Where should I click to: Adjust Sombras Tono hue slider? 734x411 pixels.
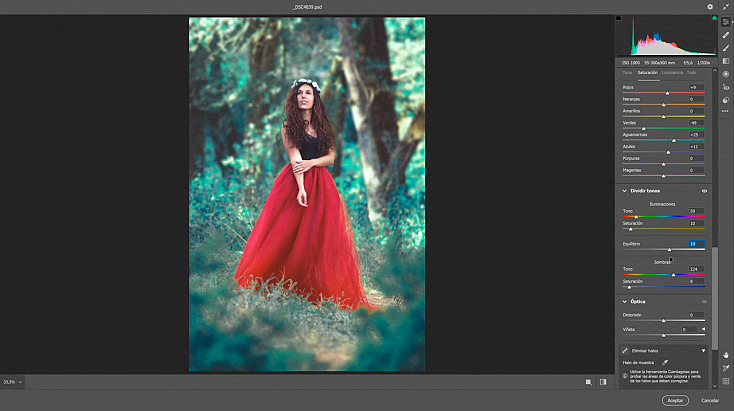(673, 275)
